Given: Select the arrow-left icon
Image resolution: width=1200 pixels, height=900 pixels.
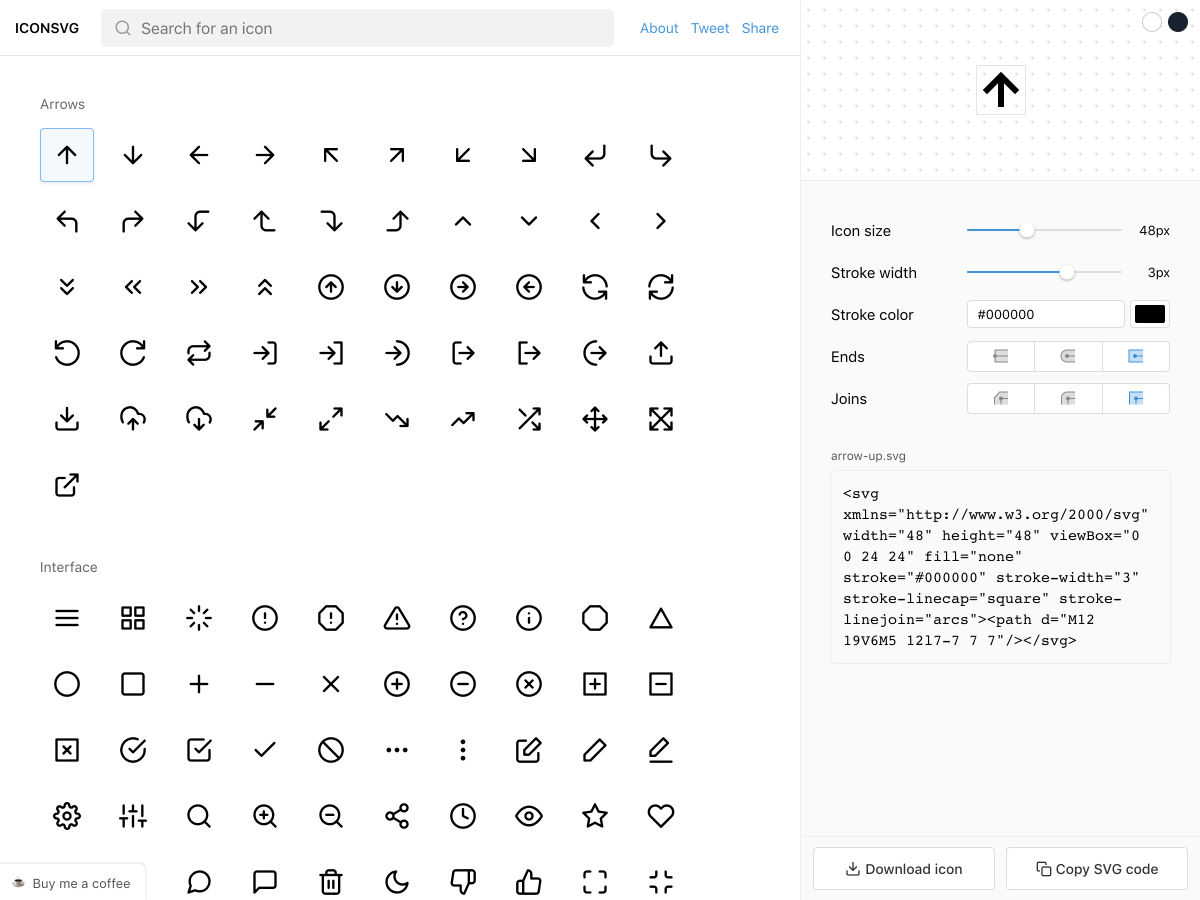Looking at the screenshot, I should [199, 155].
